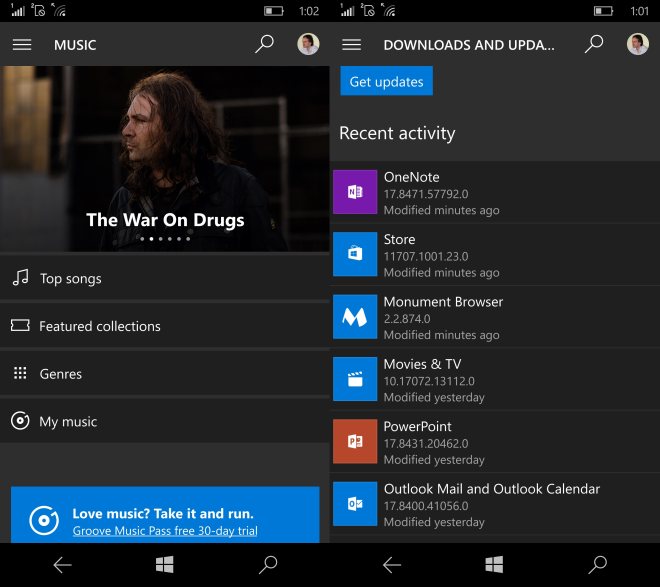Select the Store app icon
This screenshot has height=587, width=660.
pyautogui.click(x=355, y=254)
